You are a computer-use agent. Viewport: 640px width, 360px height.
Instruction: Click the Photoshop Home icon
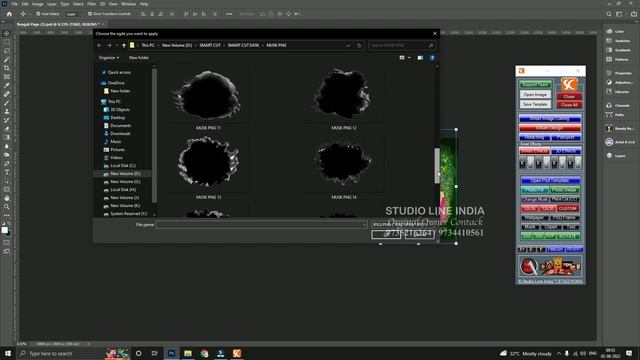(x=9, y=14)
